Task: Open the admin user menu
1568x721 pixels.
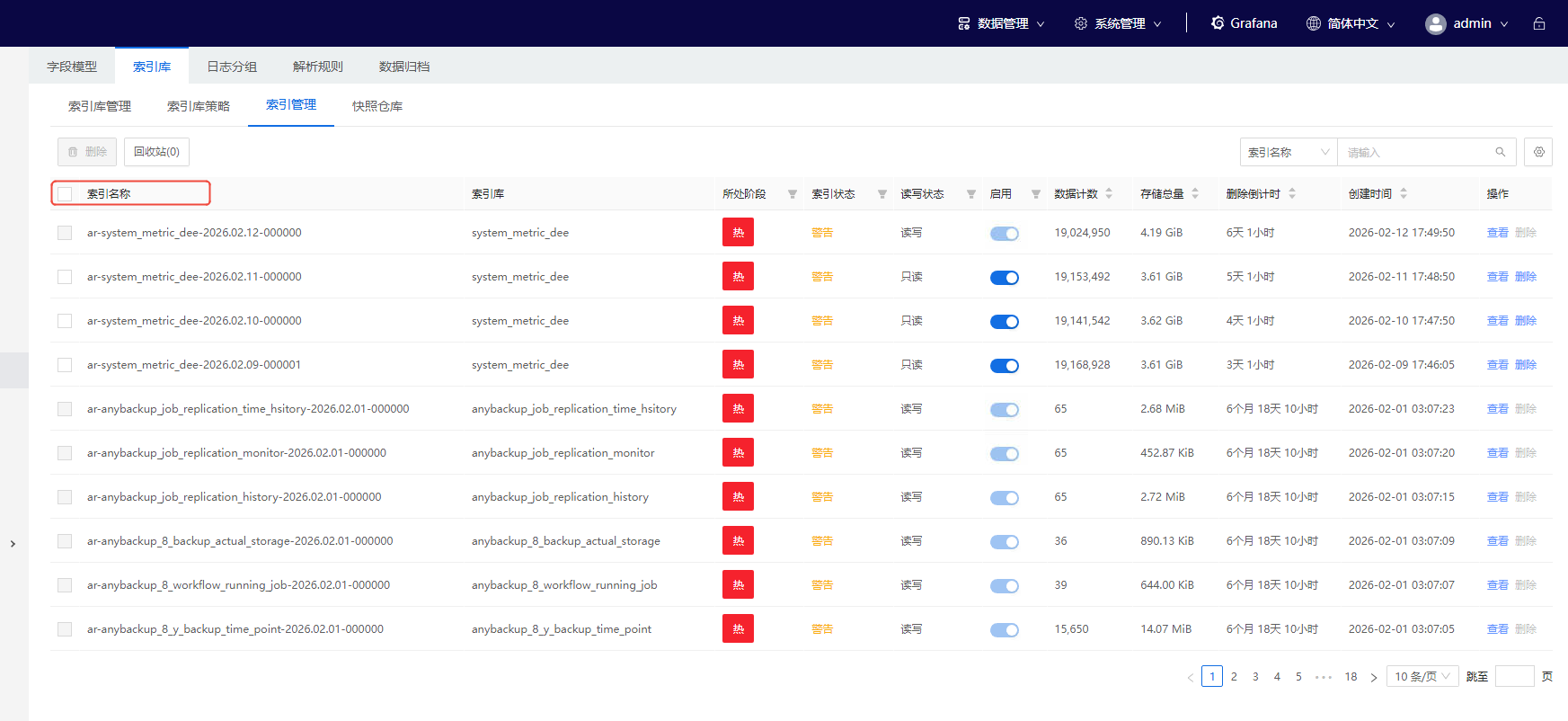Action: pos(1467,23)
